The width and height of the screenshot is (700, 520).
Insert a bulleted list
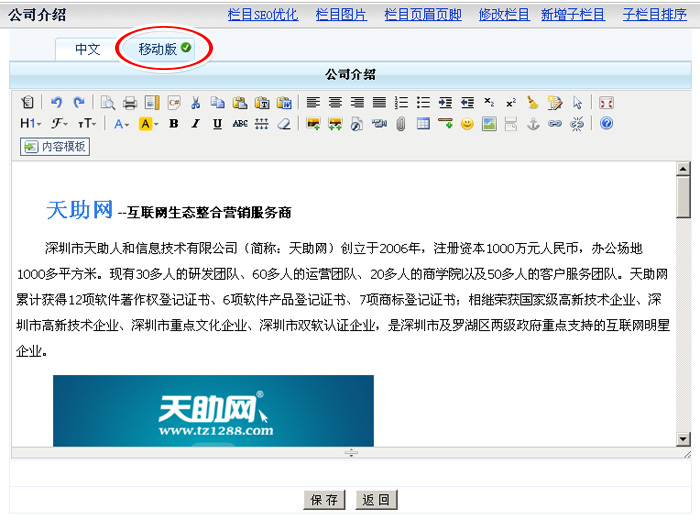coord(423,103)
